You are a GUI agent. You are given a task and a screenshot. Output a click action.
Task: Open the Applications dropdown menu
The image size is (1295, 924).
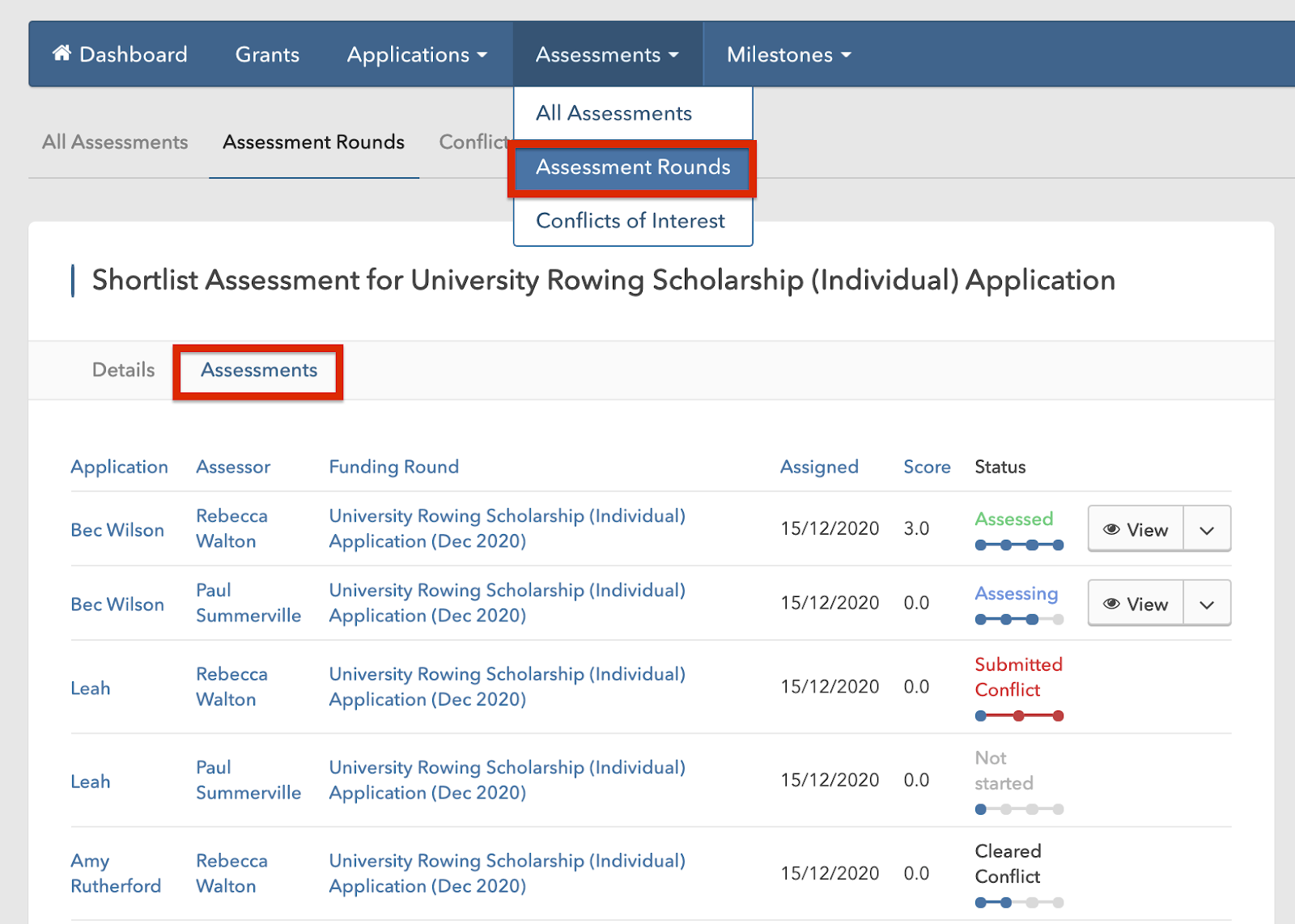click(x=417, y=54)
